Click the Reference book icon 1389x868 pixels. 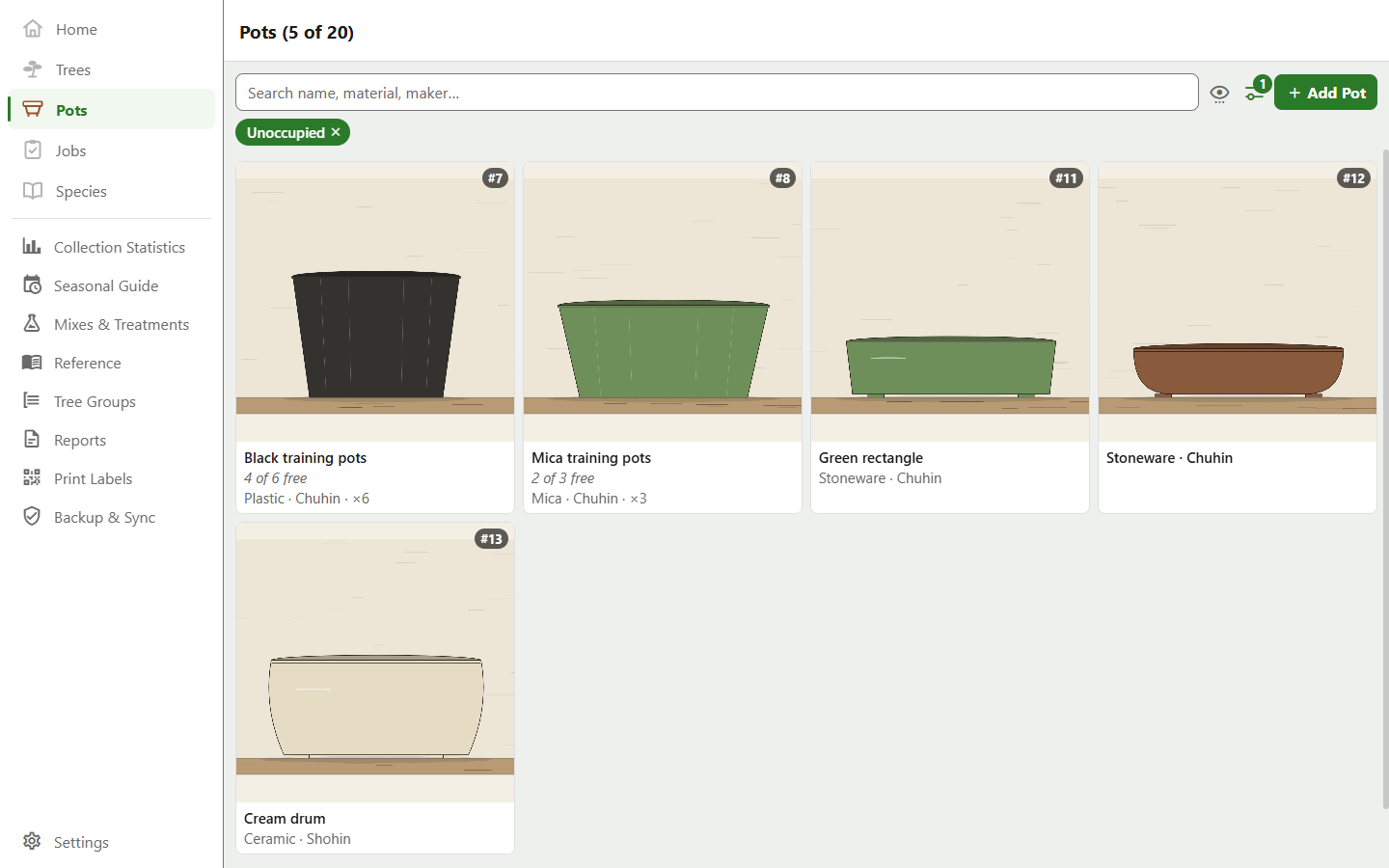tap(32, 363)
